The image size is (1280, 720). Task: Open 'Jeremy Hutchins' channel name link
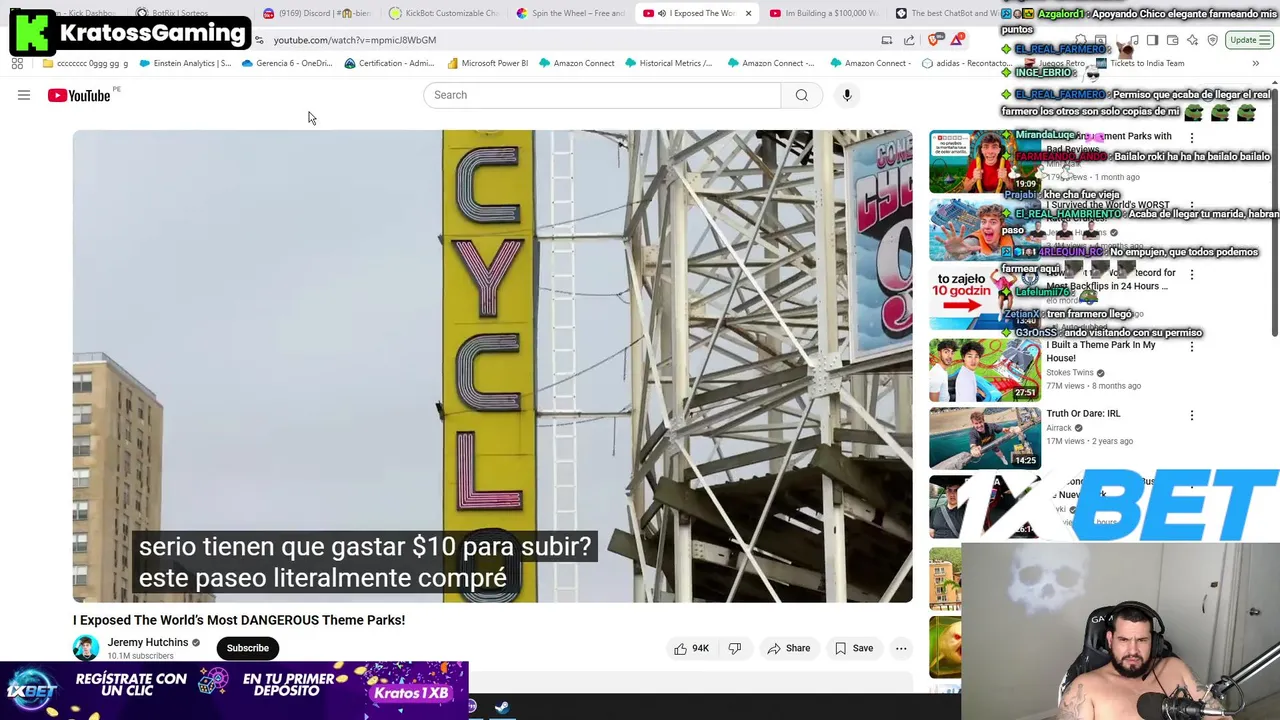coord(148,642)
